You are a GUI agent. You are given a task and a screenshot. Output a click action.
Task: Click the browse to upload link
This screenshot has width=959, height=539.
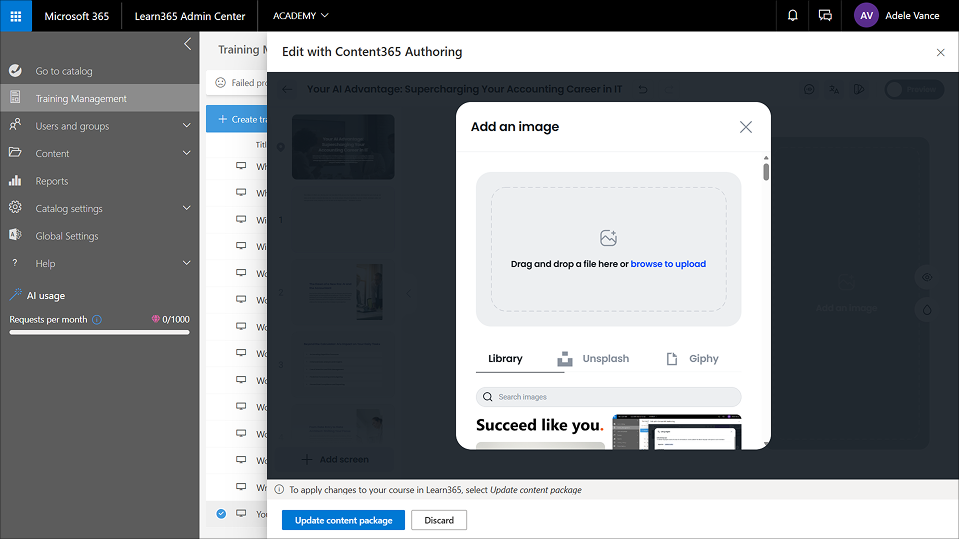(668, 264)
